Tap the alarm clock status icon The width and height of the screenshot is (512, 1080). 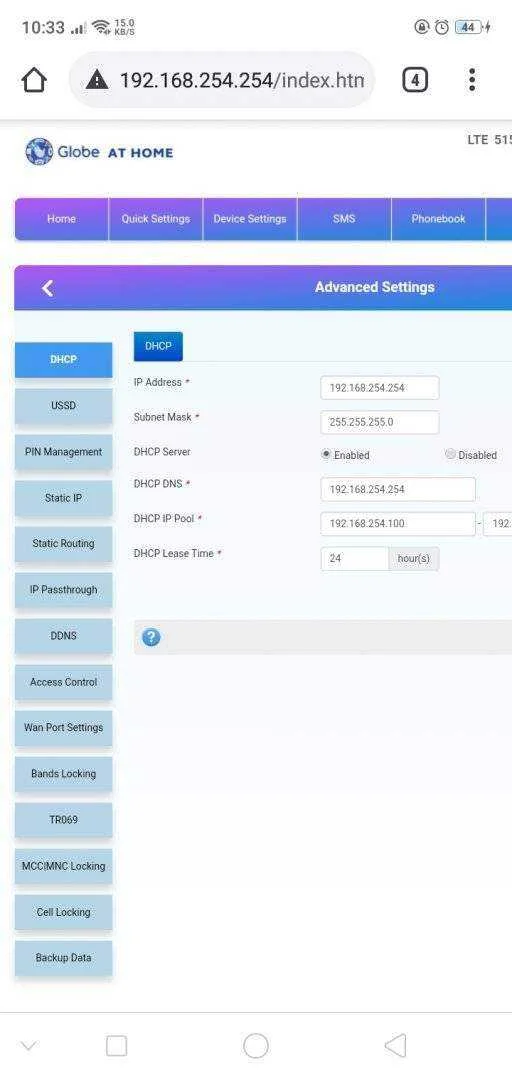tap(442, 28)
